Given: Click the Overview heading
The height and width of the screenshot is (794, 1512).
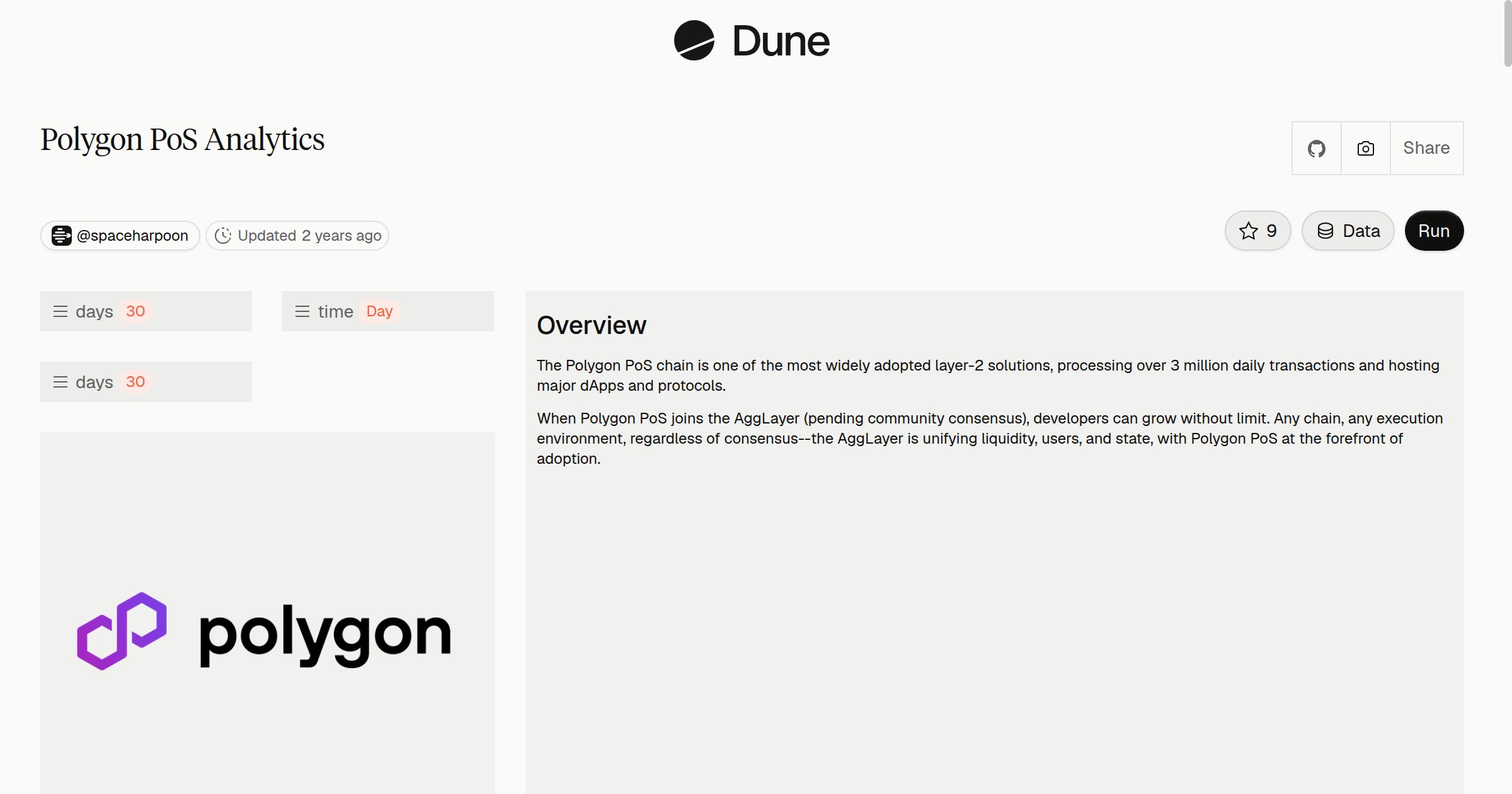Looking at the screenshot, I should click(x=591, y=325).
